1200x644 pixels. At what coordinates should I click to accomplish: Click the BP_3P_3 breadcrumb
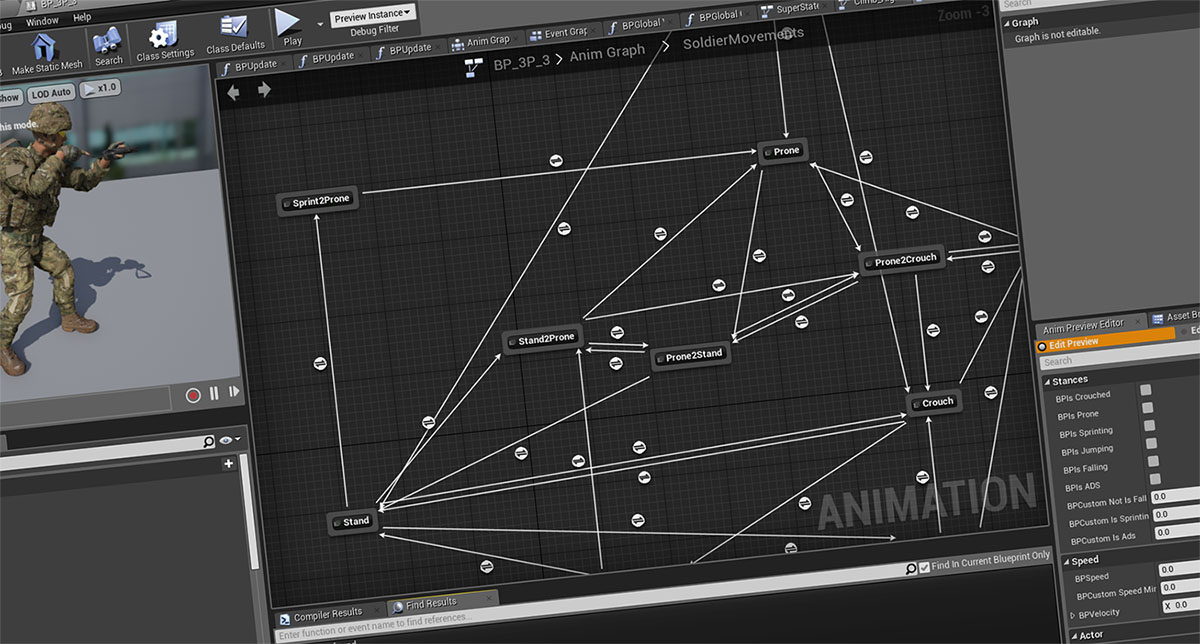click(522, 63)
